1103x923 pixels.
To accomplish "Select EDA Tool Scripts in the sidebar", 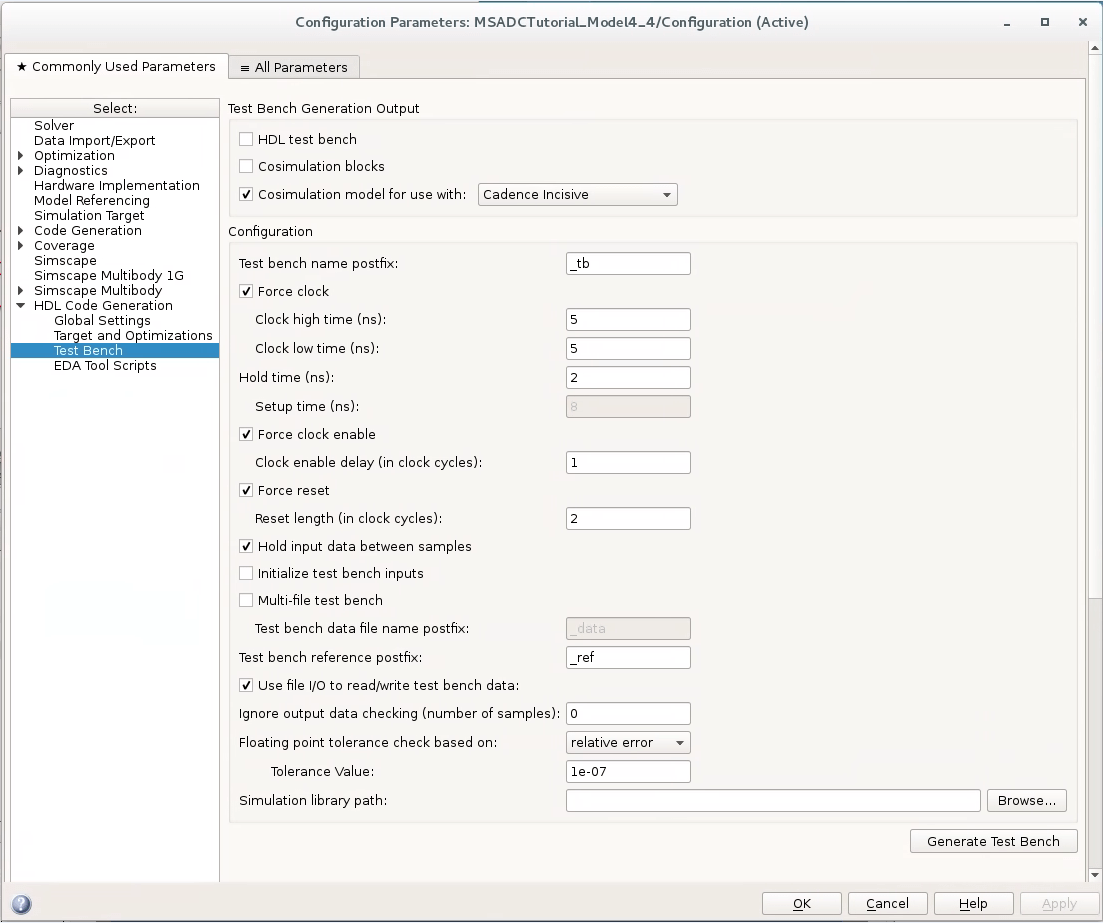I will click(104, 365).
